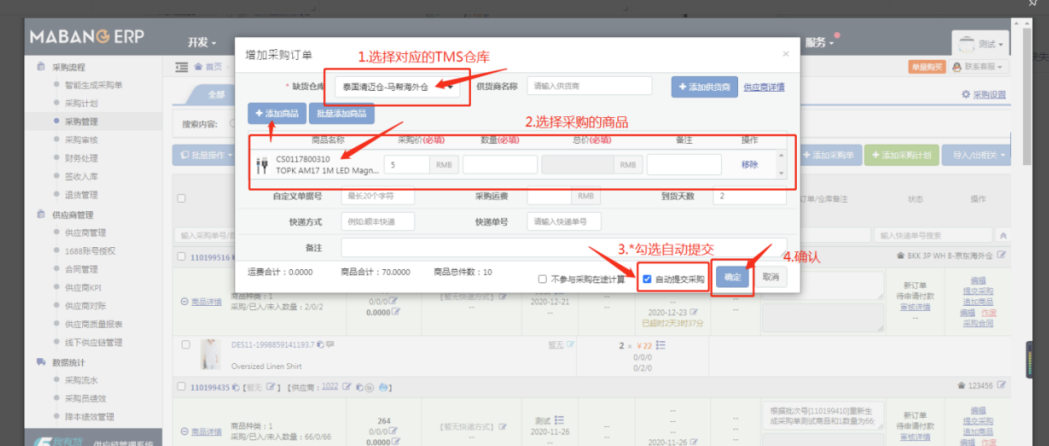This screenshot has width=1049, height=446.
Task: Click Oversized Linen Shirt thumbnail
Action: [x=211, y=354]
